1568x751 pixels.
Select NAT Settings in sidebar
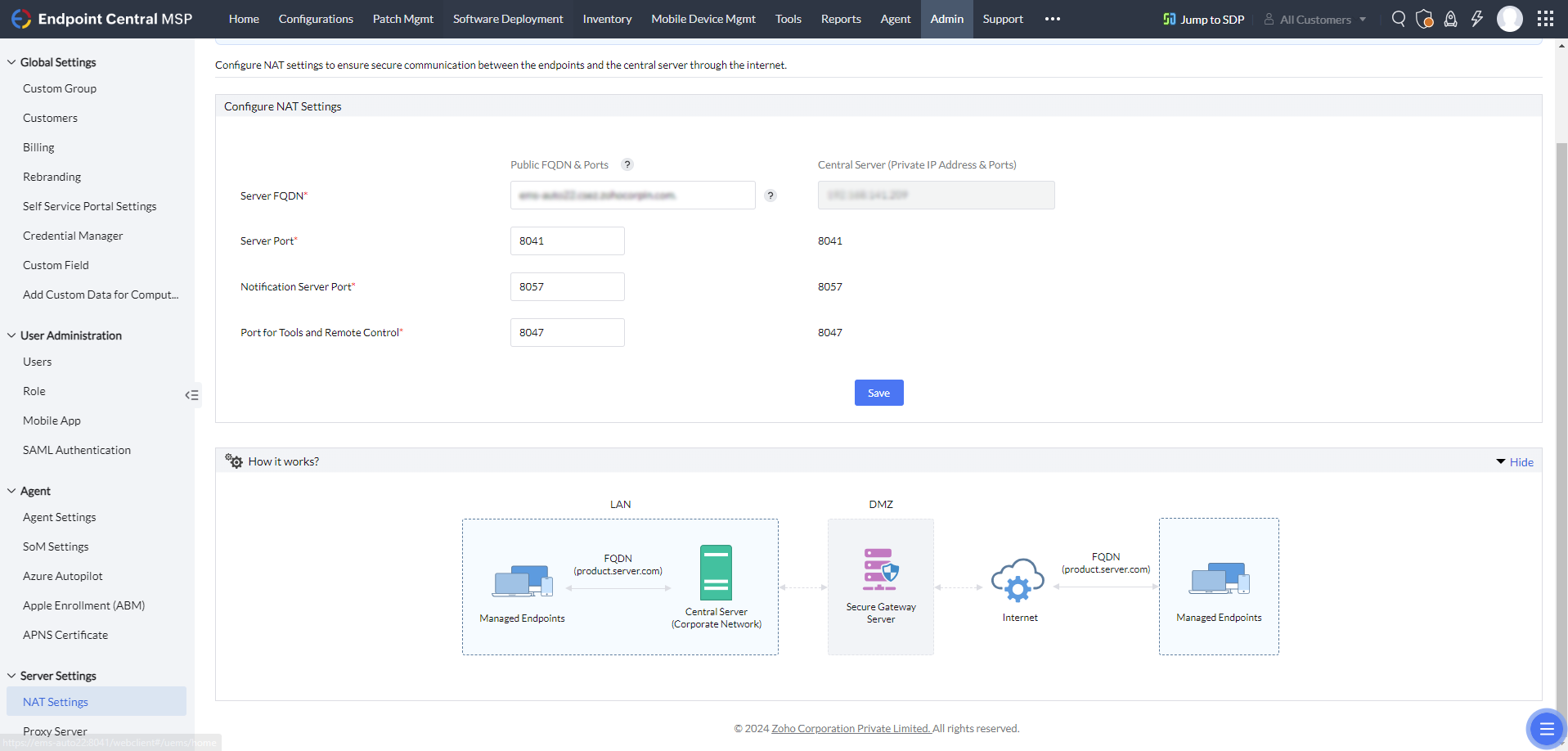click(97, 701)
